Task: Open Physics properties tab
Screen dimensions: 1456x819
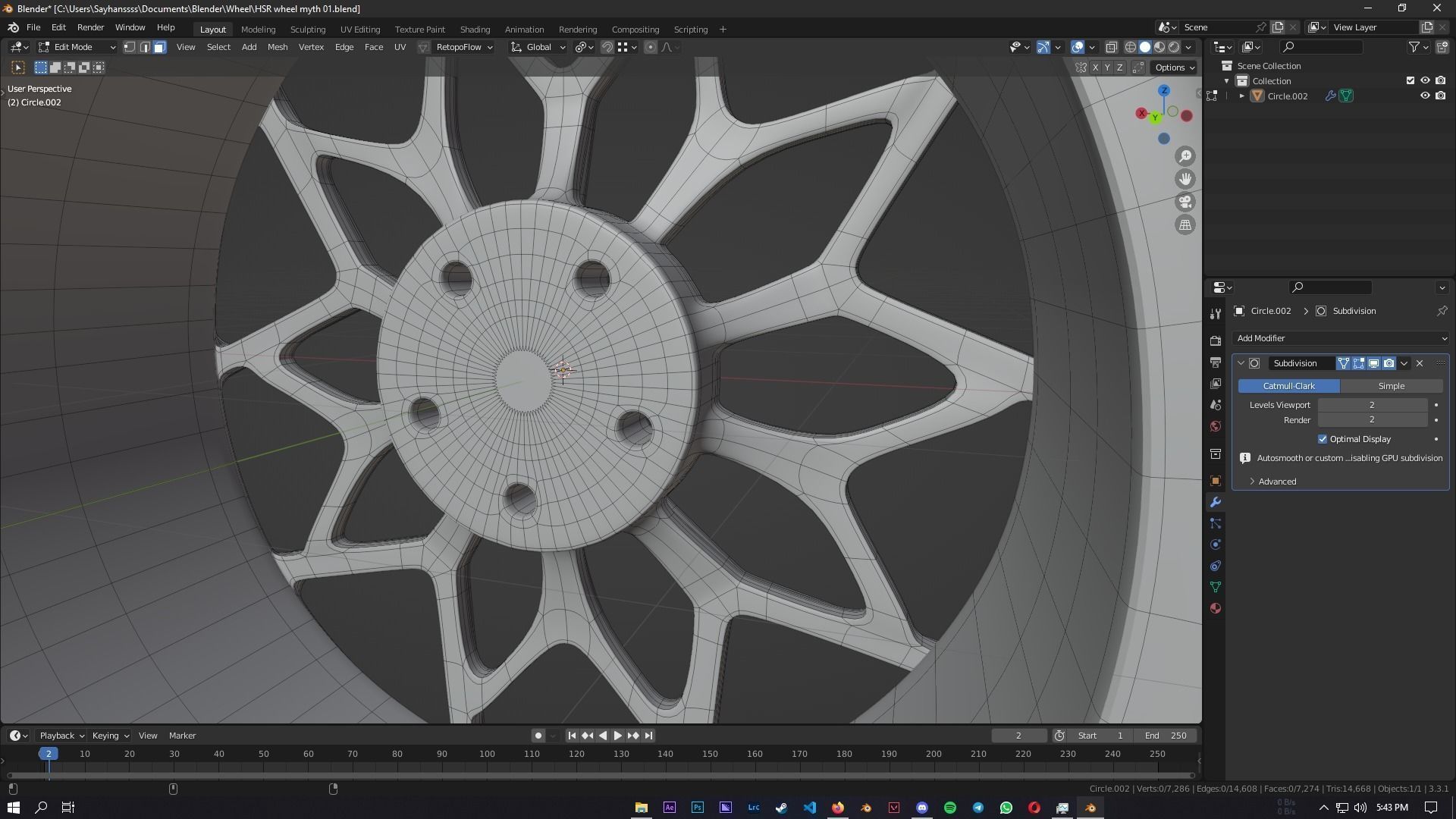Action: coord(1216,544)
